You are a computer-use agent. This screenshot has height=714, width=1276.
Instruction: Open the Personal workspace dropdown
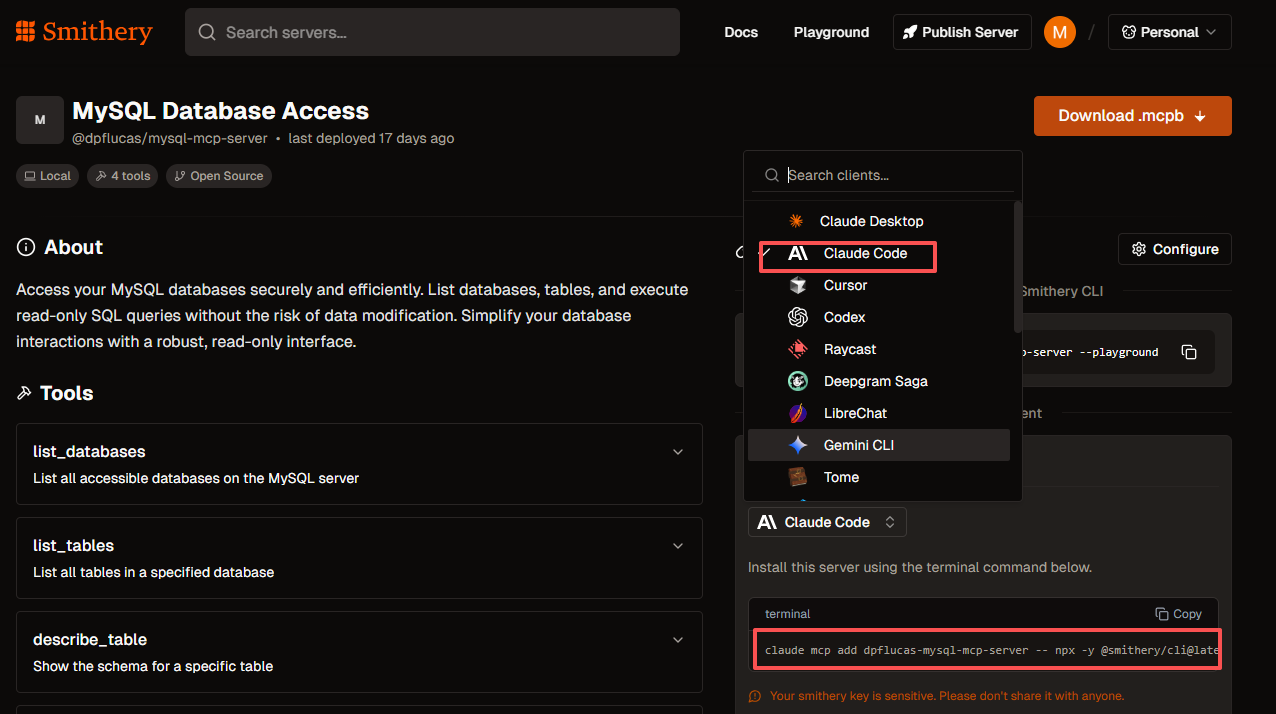coord(1169,32)
